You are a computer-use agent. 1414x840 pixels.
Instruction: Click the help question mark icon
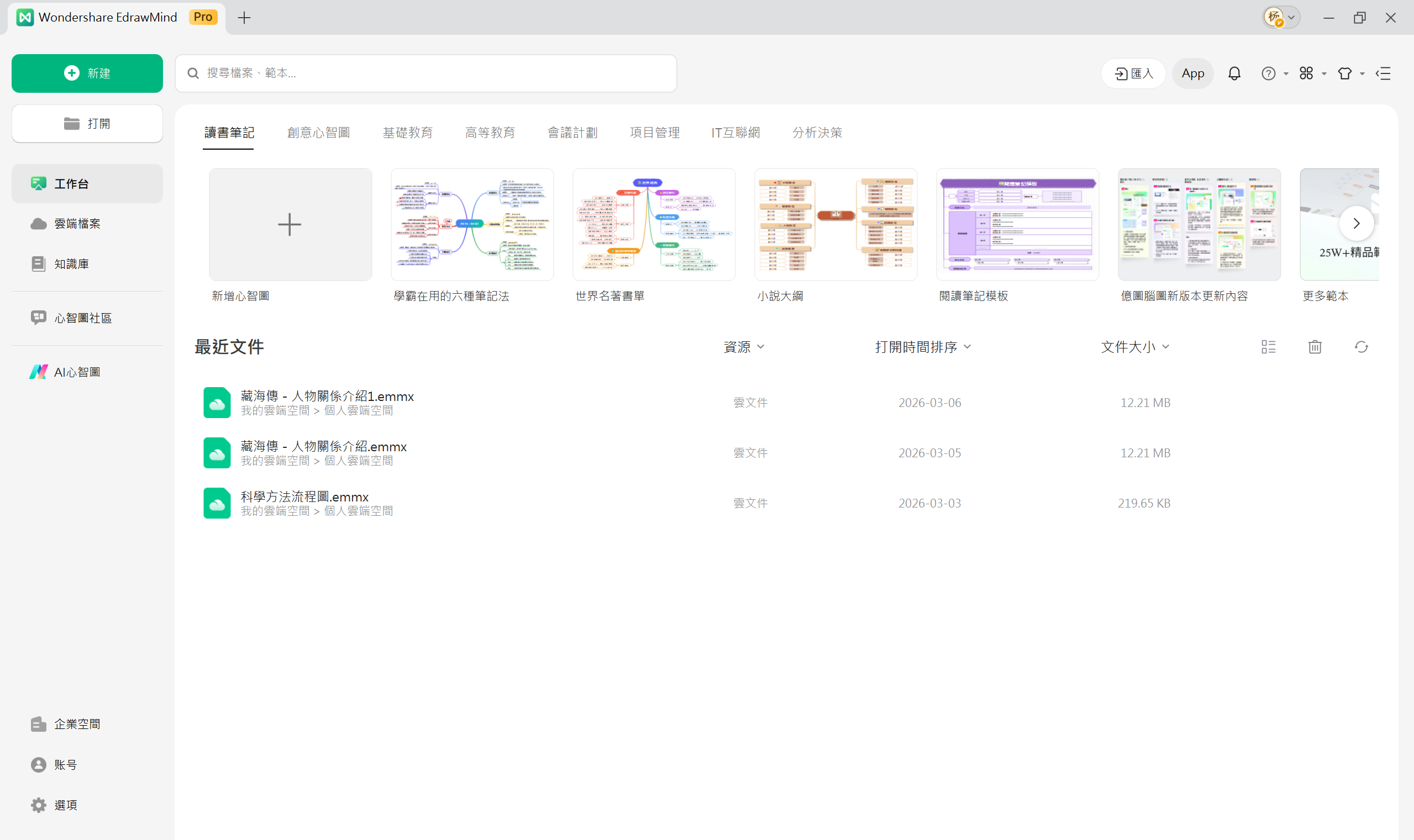(x=1269, y=73)
